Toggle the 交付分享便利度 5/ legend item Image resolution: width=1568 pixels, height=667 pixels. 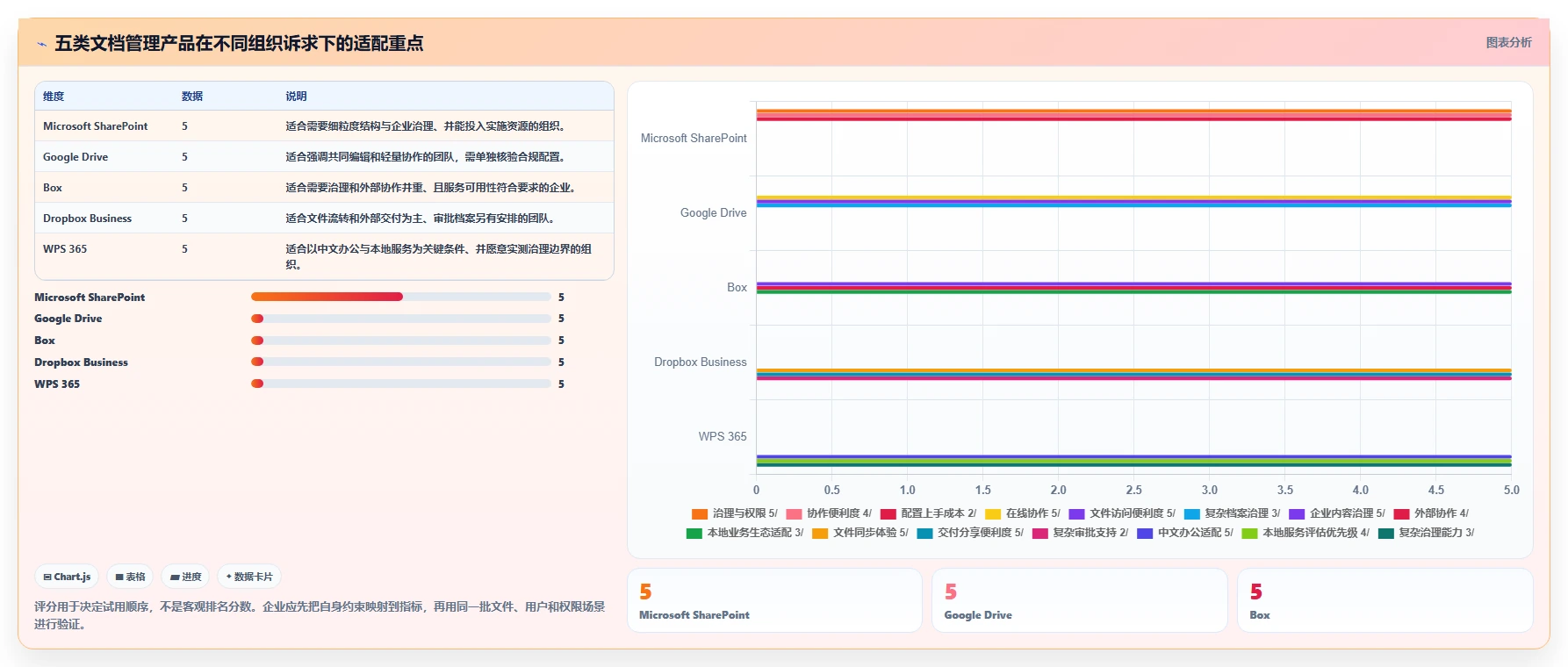coord(970,533)
